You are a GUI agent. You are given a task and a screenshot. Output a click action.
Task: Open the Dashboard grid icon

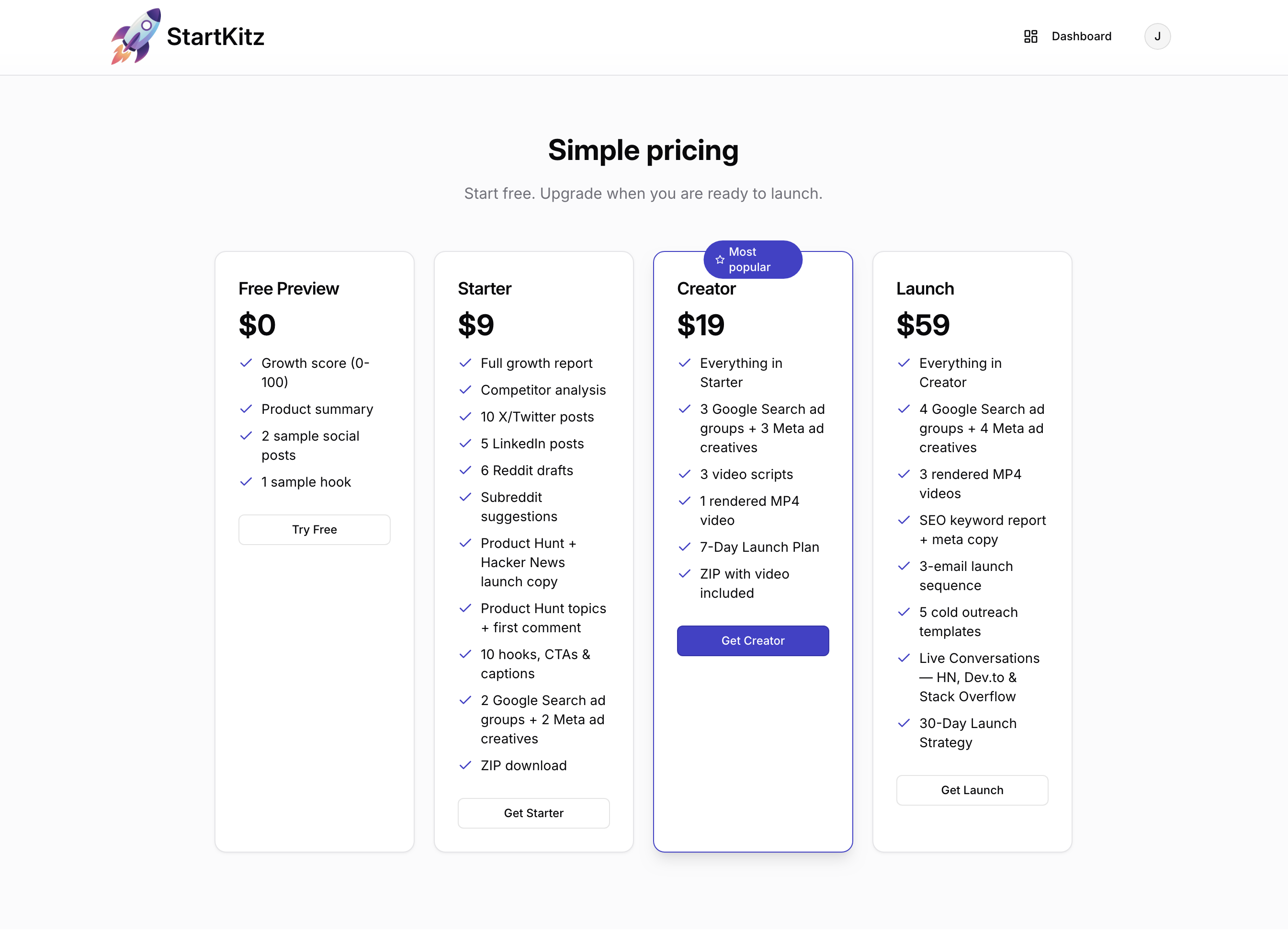click(1031, 36)
